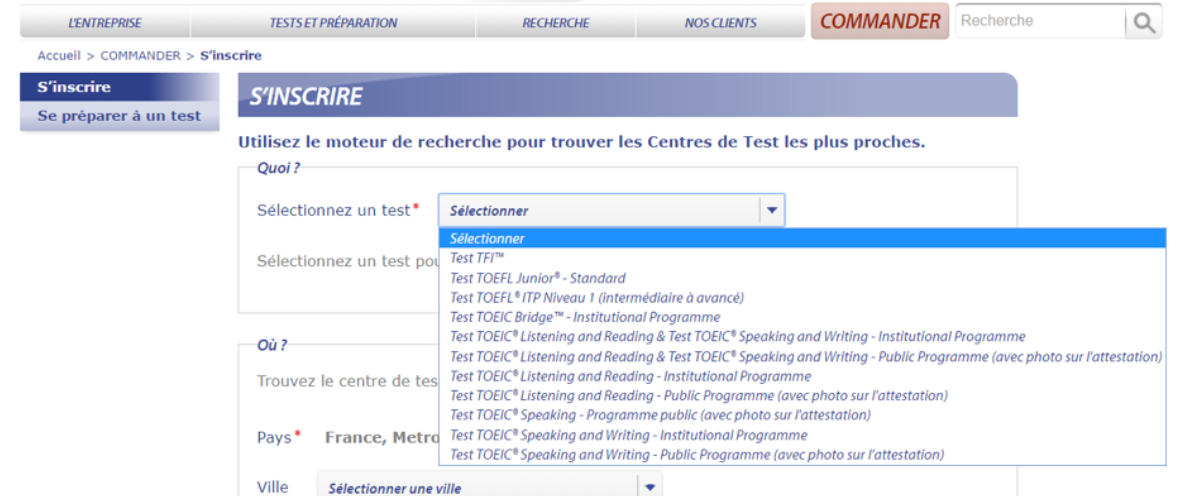Screen dimensions: 1190x496
Task: Select TOEIC Speaking and Writing Public Programme
Action: click(x=697, y=455)
